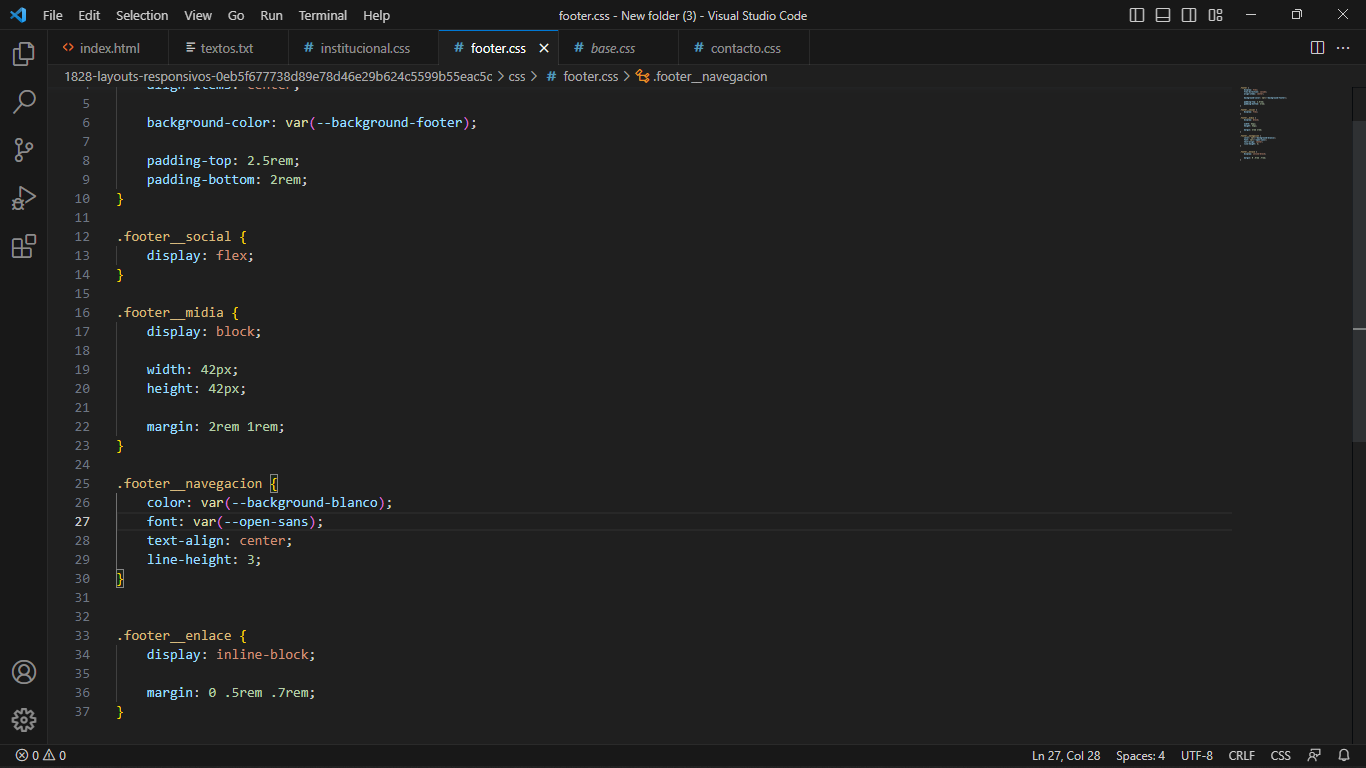Toggle the Secondary Side Bar layout button
Image resolution: width=1366 pixels, height=768 pixels.
point(1189,15)
